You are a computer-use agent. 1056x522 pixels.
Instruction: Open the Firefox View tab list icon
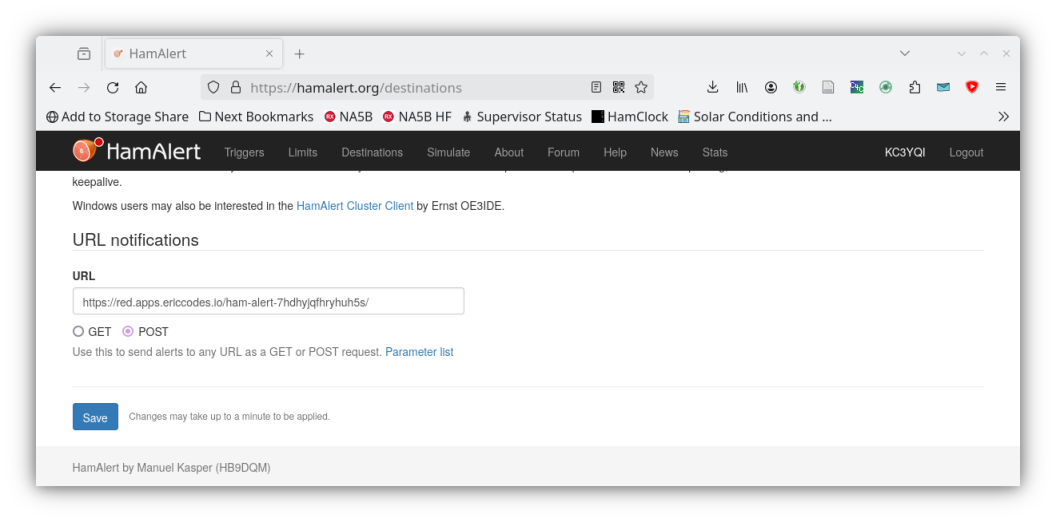coord(84,53)
